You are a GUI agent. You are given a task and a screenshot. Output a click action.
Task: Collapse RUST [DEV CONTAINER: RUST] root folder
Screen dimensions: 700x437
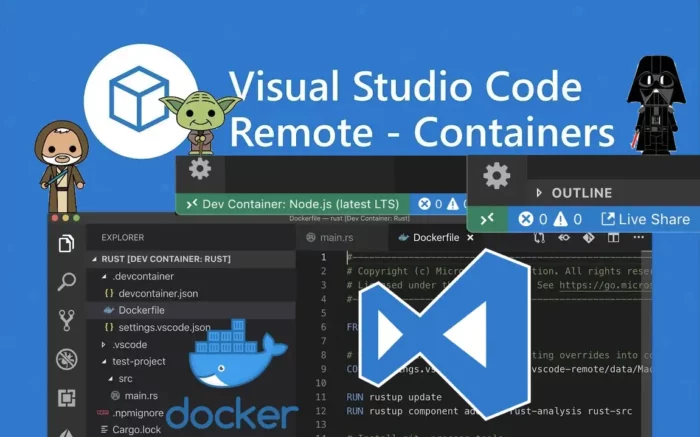95,259
